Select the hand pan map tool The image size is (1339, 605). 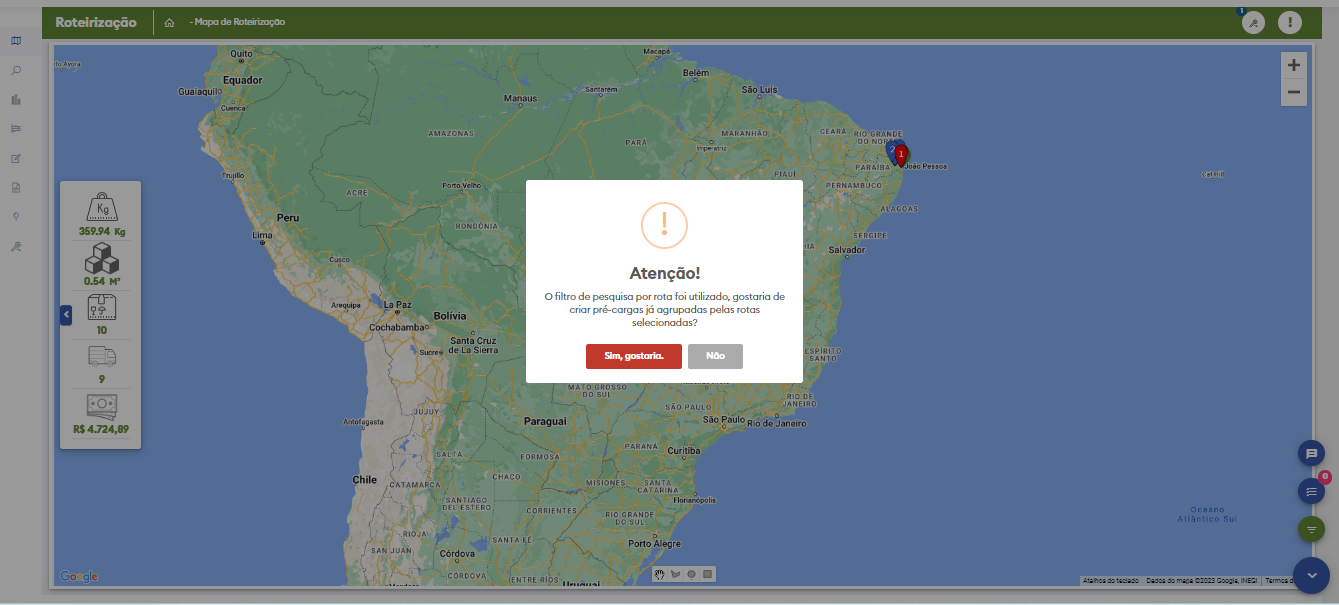tap(660, 574)
